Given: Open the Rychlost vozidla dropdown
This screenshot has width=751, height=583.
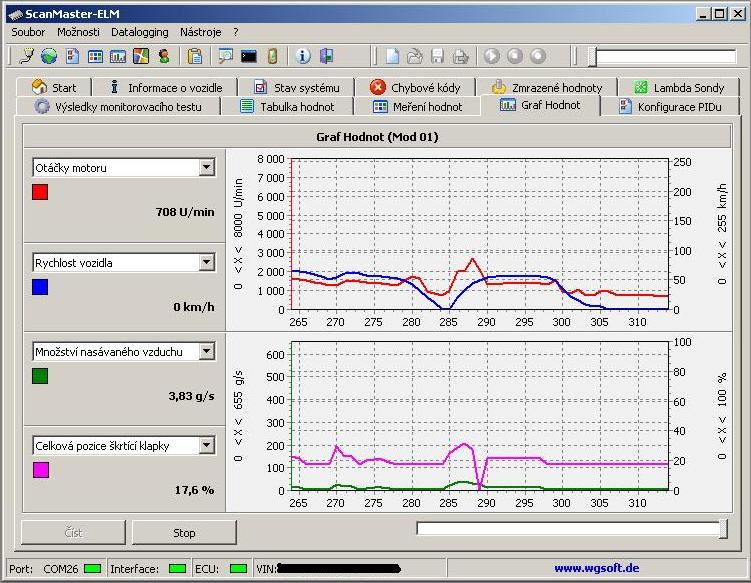Looking at the screenshot, I should click(x=206, y=263).
